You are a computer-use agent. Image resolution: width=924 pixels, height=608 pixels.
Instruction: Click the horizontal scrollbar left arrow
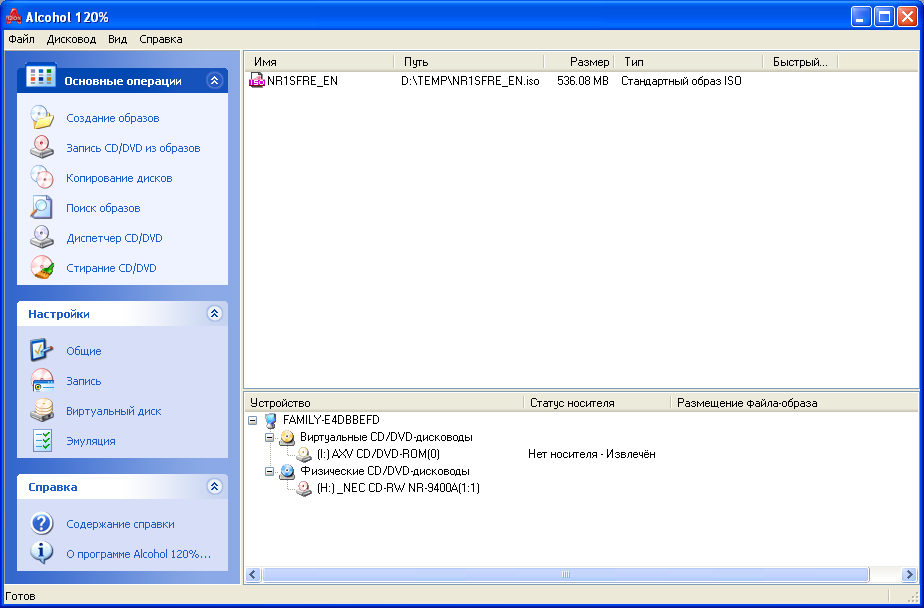pos(253,574)
